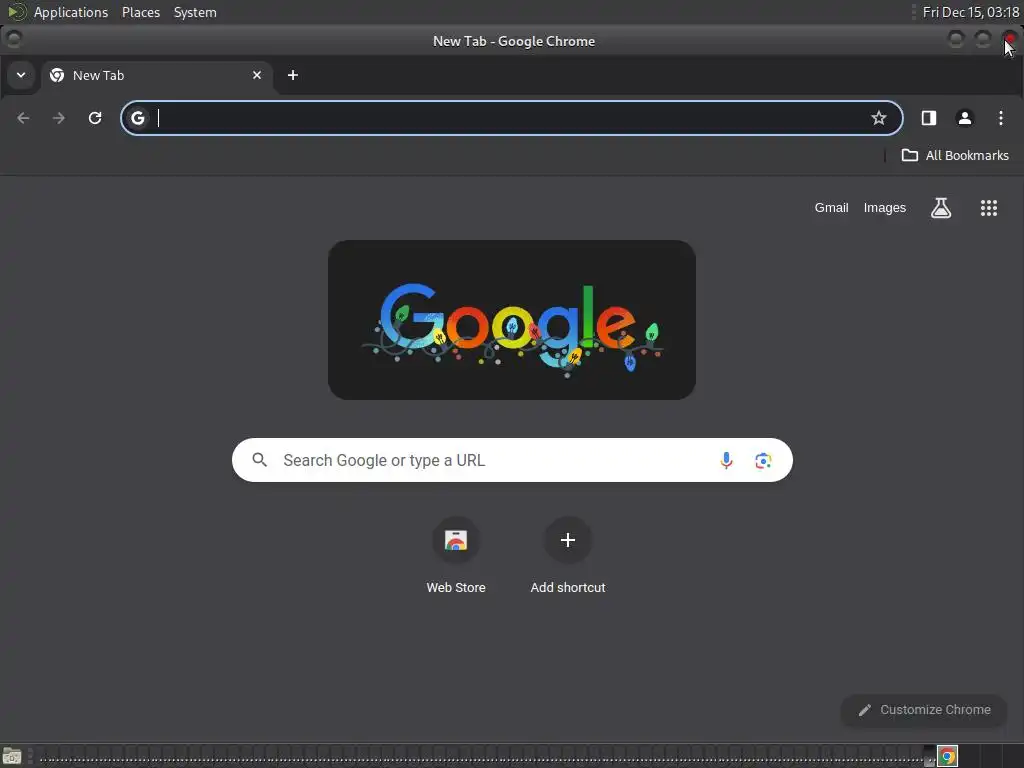Click the holiday Google doodle
Screen dimensions: 1024x768
coord(512,320)
